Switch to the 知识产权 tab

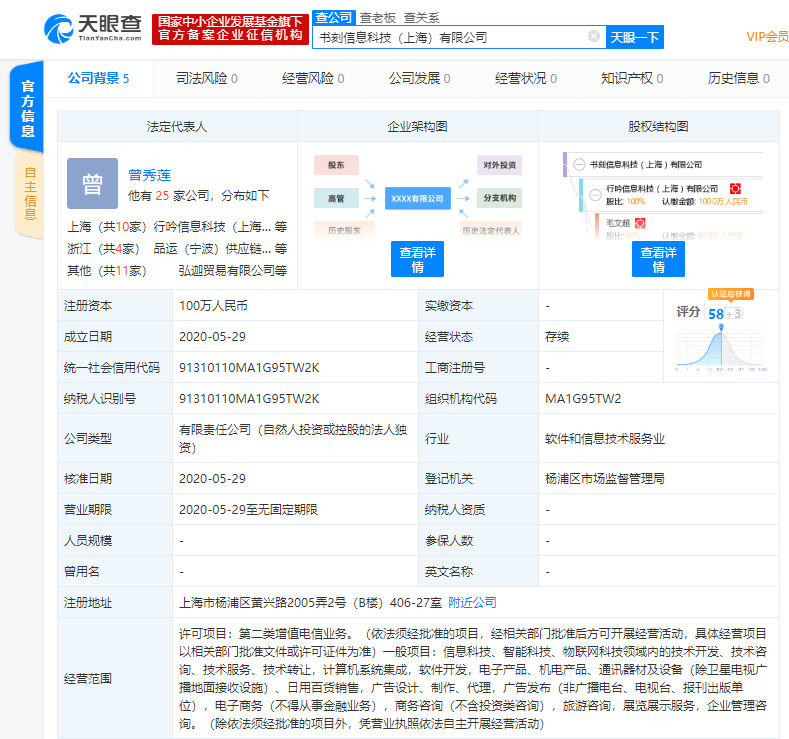(632, 78)
